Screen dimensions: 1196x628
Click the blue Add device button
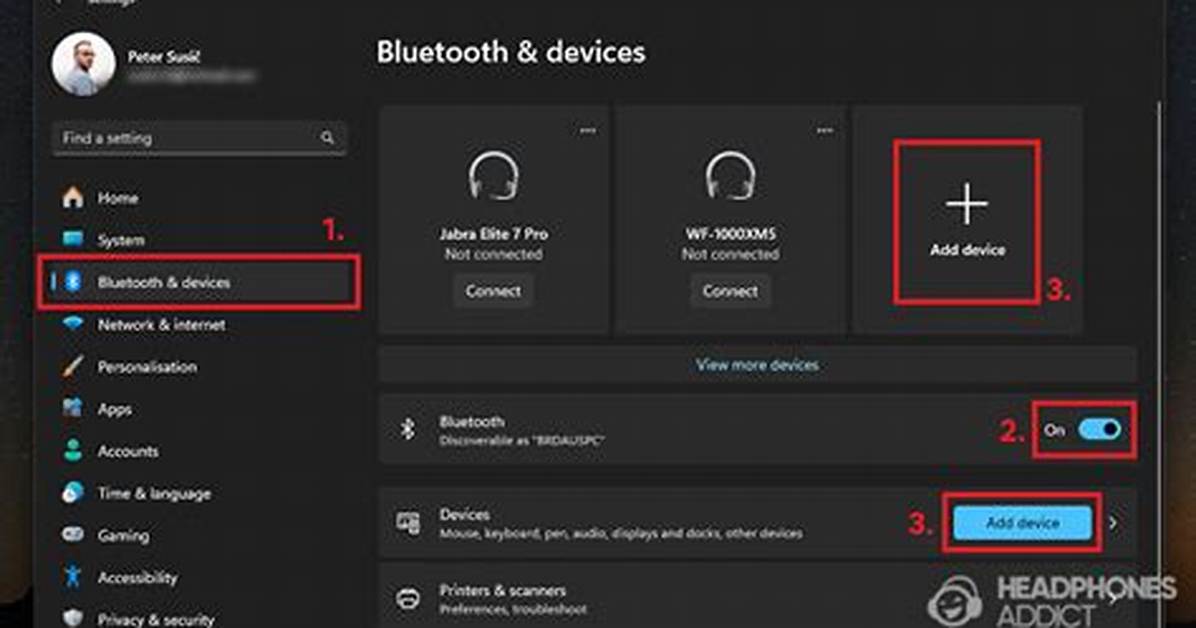click(x=1022, y=523)
